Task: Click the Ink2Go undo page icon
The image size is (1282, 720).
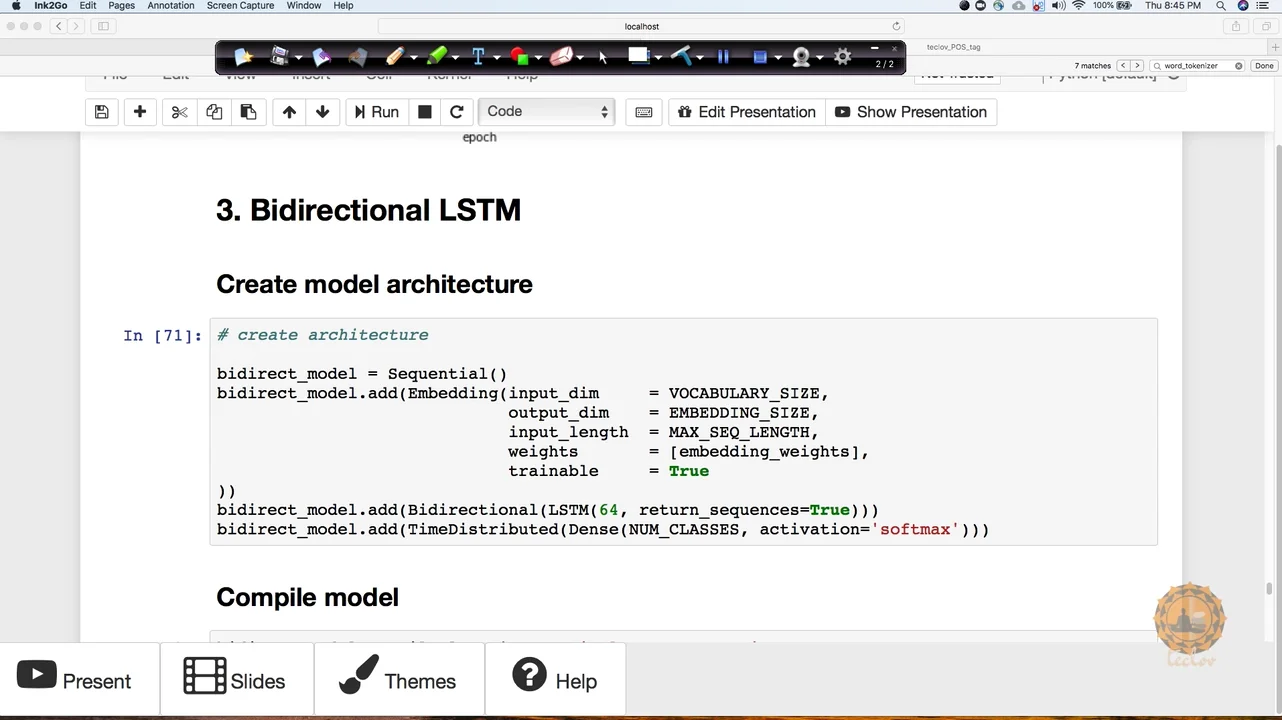Action: click(x=321, y=57)
